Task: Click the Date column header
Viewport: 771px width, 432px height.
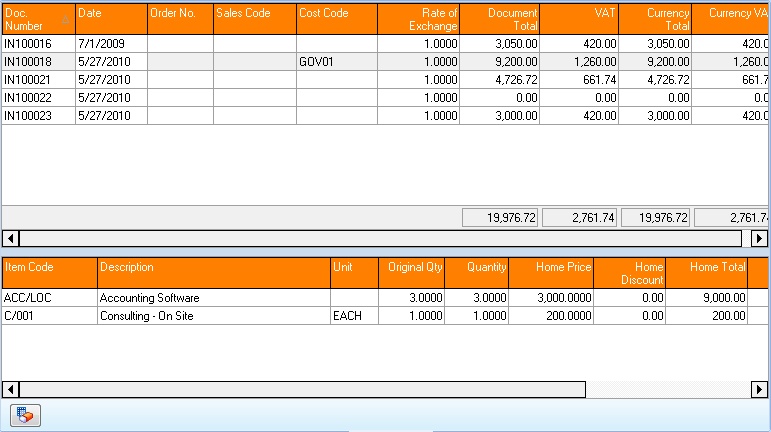Action: 111,19
